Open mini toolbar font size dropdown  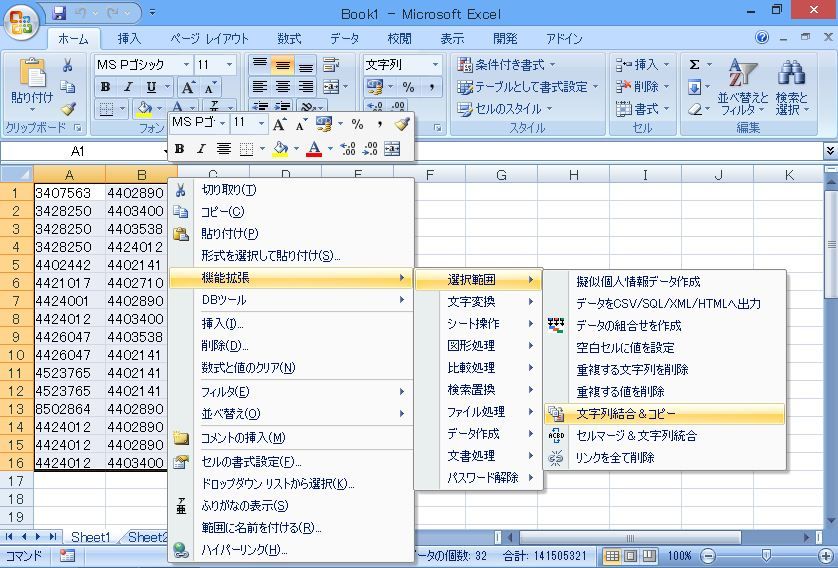tap(261, 124)
